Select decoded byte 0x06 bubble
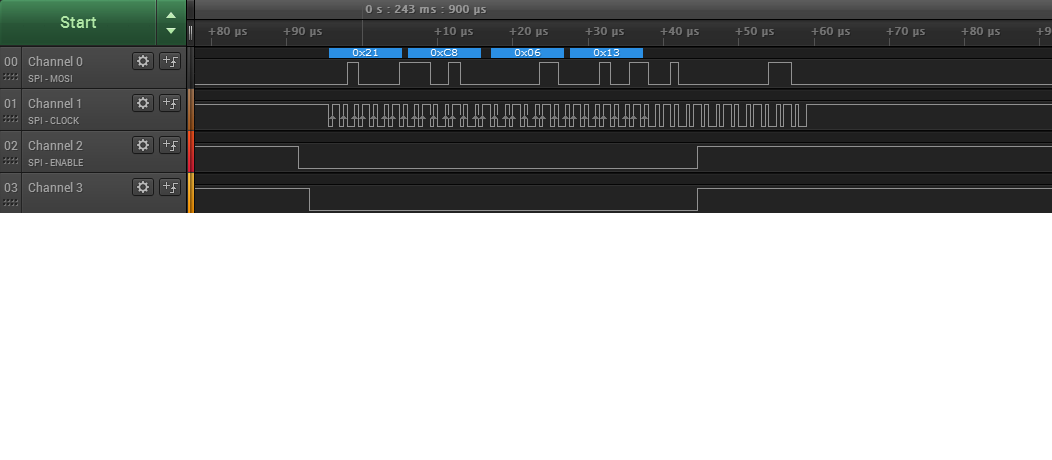 point(527,53)
